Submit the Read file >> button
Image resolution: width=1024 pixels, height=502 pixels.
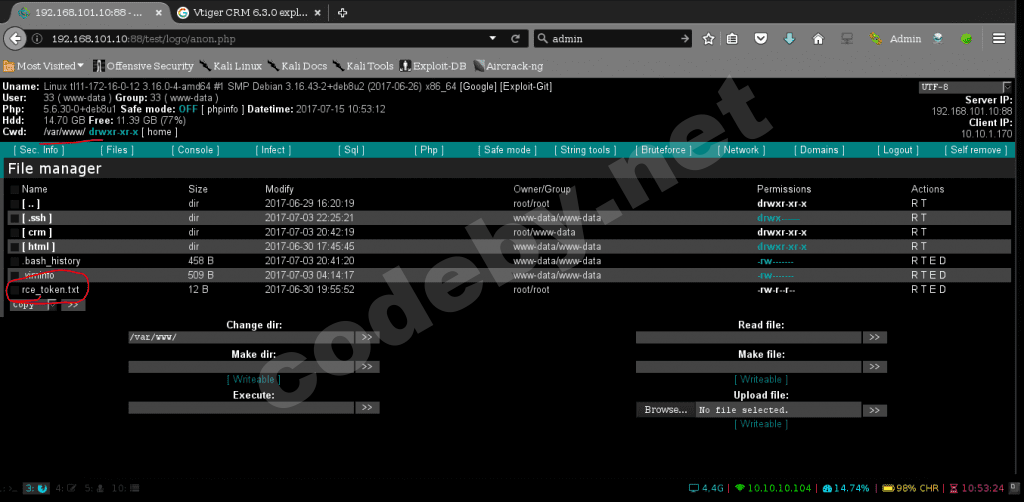(x=874, y=337)
